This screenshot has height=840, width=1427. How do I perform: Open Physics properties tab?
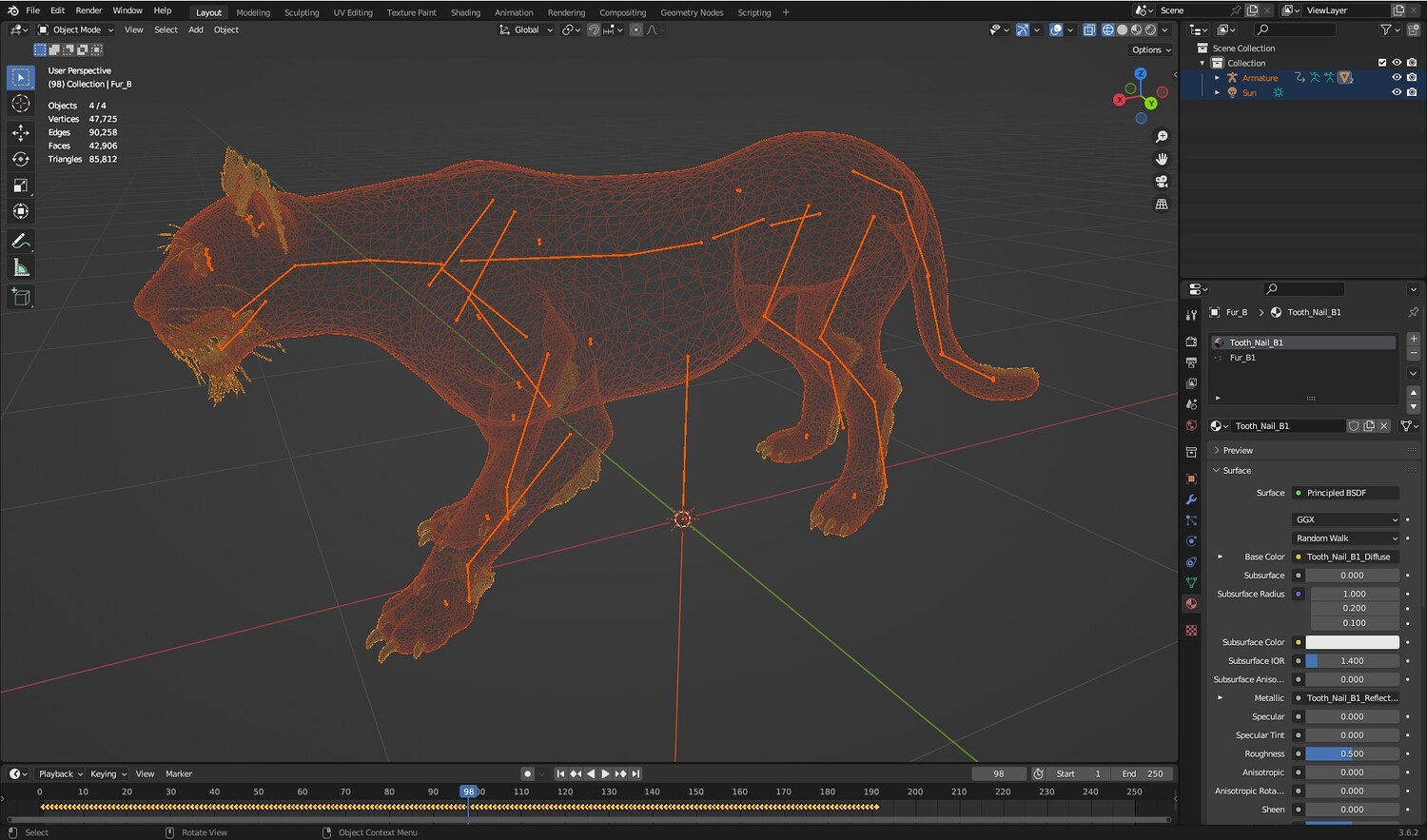[1191, 541]
